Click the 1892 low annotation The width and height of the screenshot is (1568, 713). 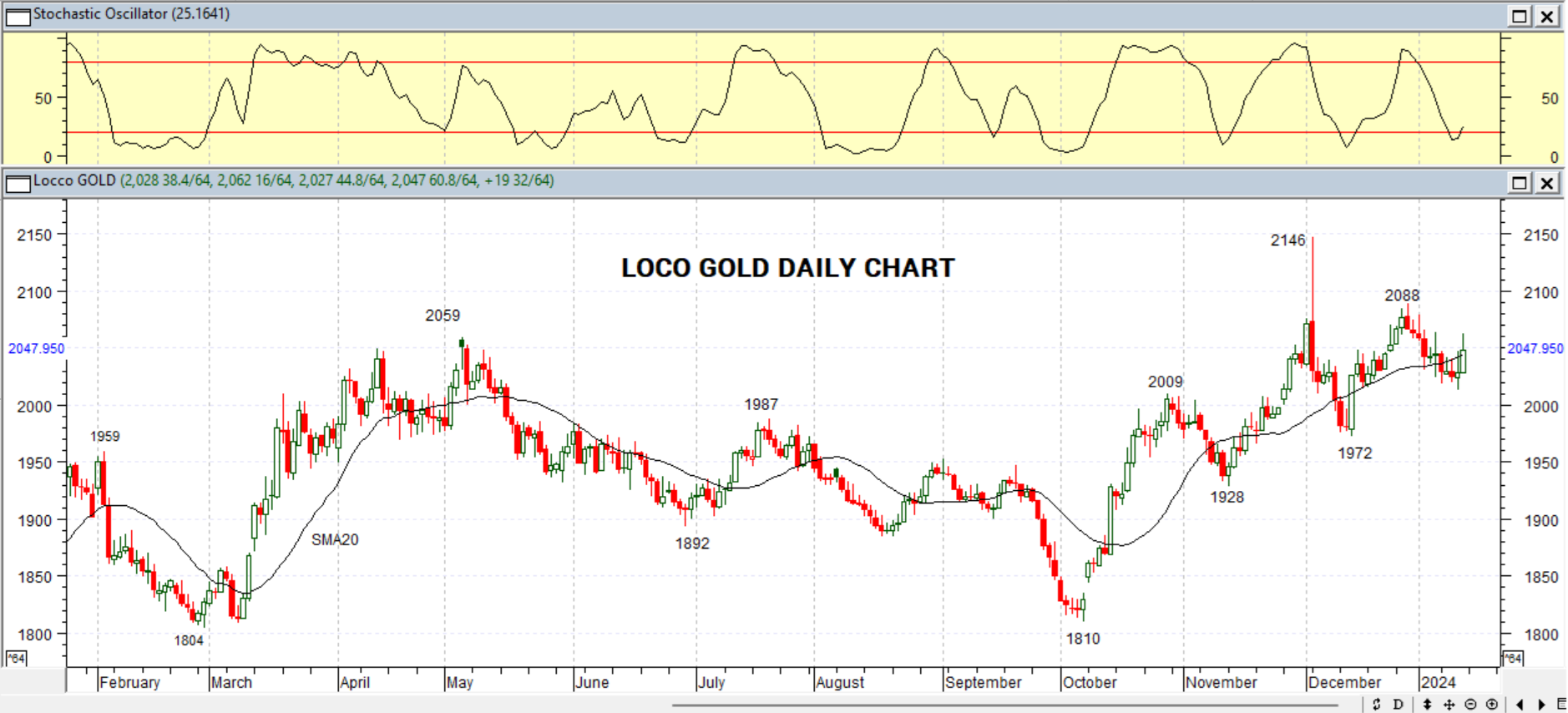click(x=692, y=544)
